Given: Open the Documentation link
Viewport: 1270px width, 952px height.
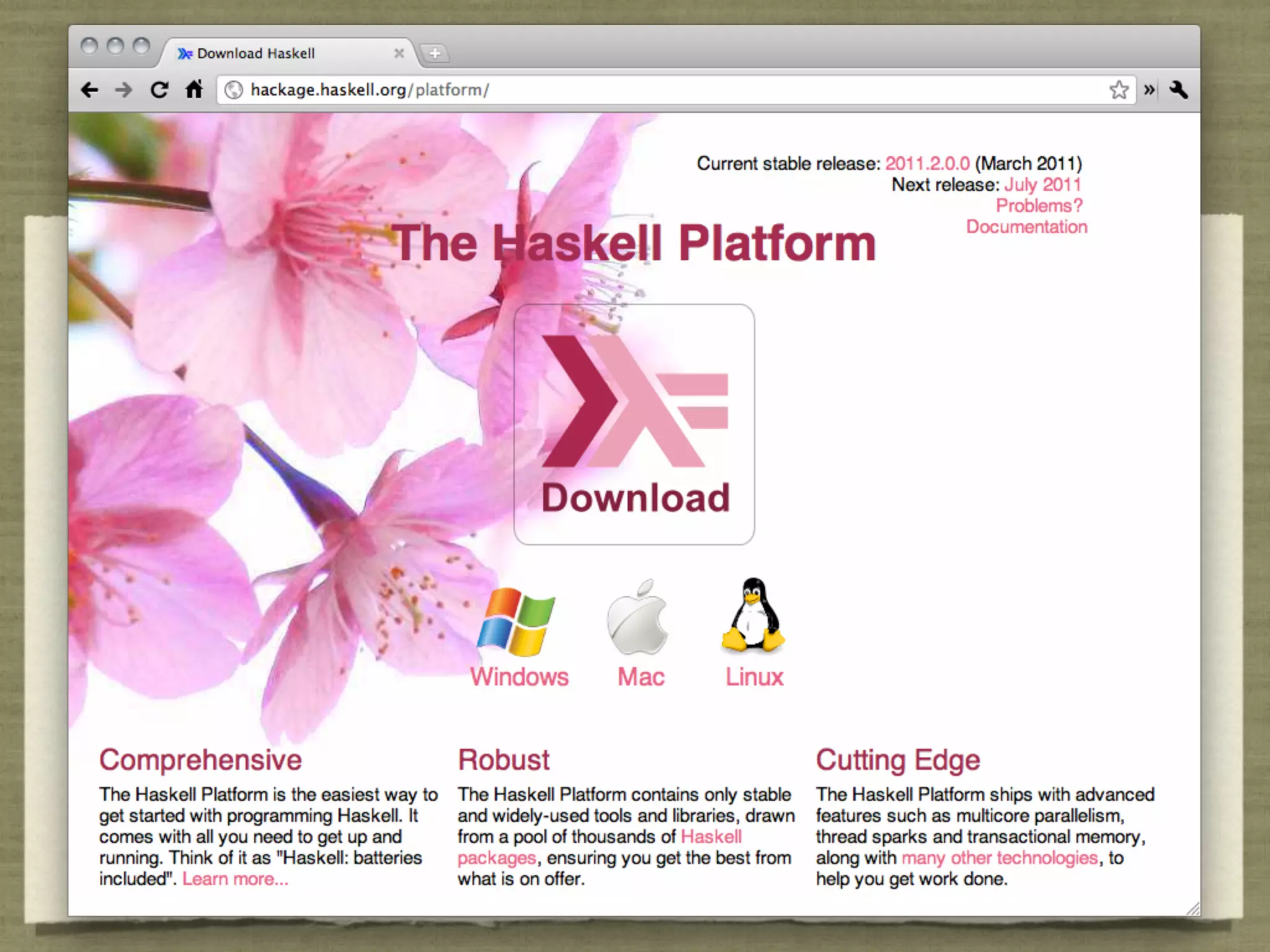Looking at the screenshot, I should 1027,227.
